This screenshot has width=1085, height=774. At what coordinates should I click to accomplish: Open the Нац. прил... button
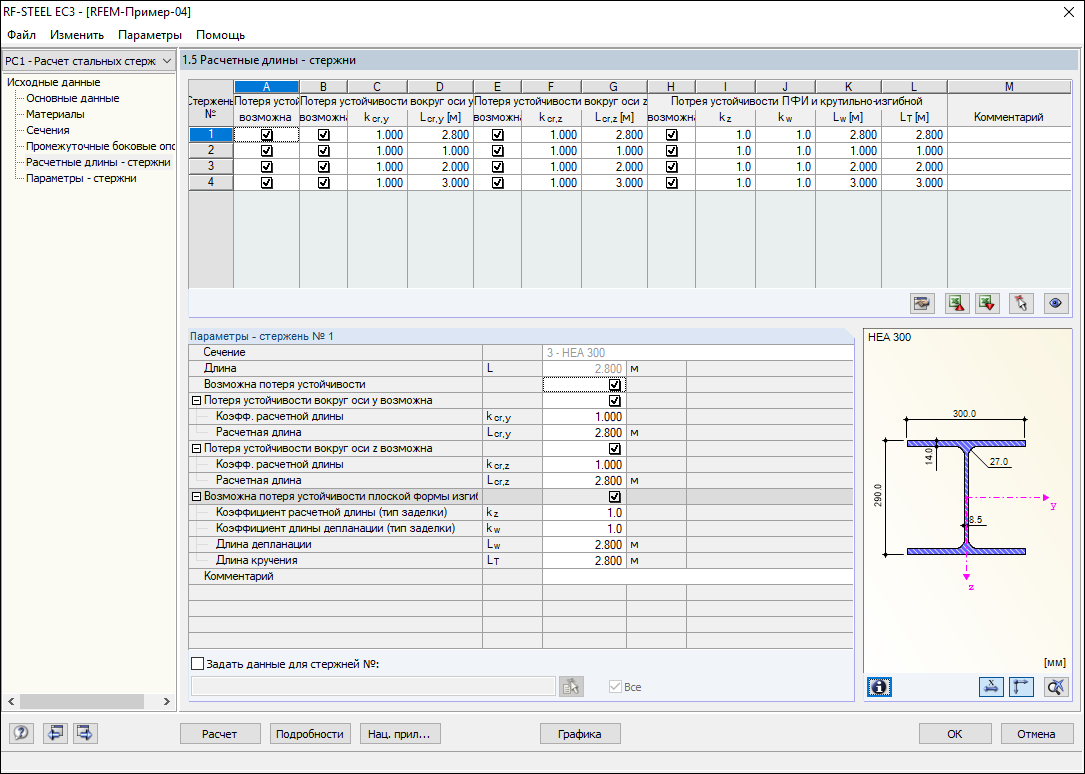[400, 734]
